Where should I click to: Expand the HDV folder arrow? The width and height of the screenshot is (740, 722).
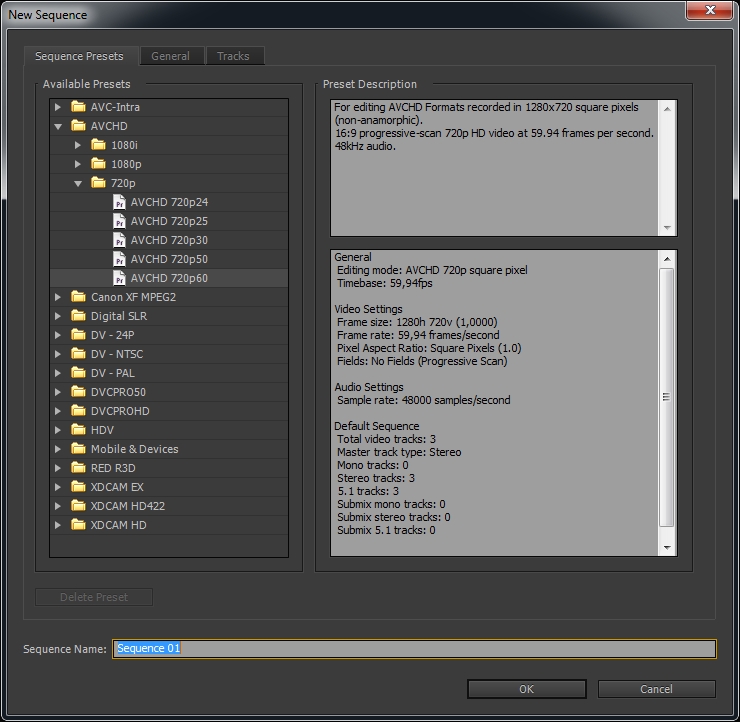click(58, 430)
